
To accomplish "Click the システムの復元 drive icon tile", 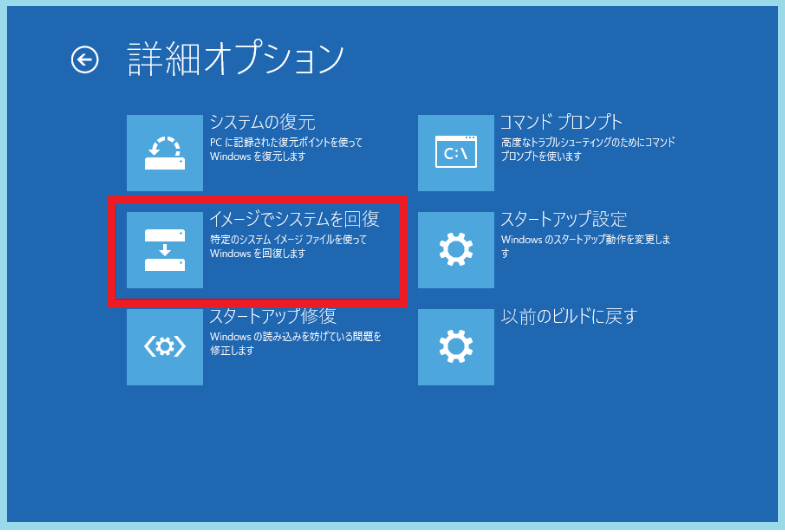I will click(165, 153).
